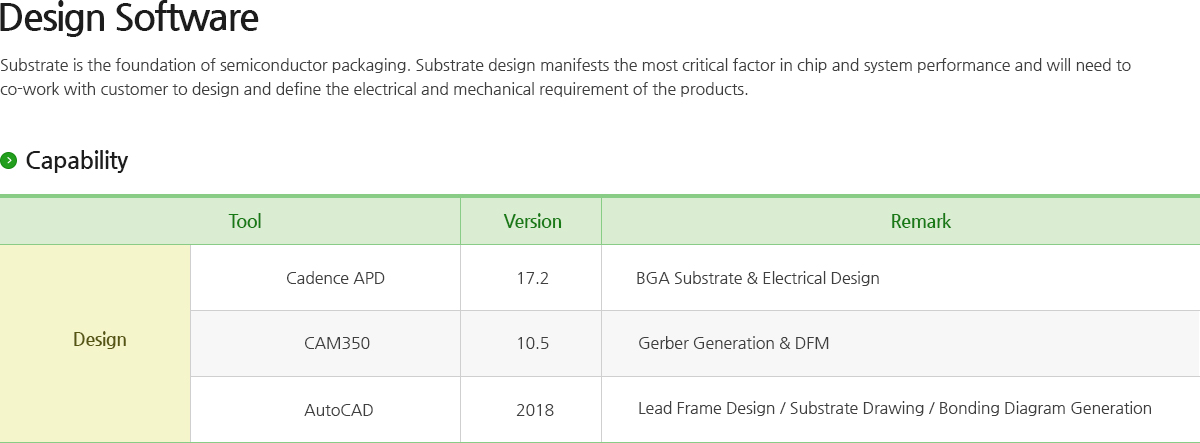This screenshot has height=443, width=1200.
Task: Click the word Substrate in the heading description
Action: click(x=35, y=66)
